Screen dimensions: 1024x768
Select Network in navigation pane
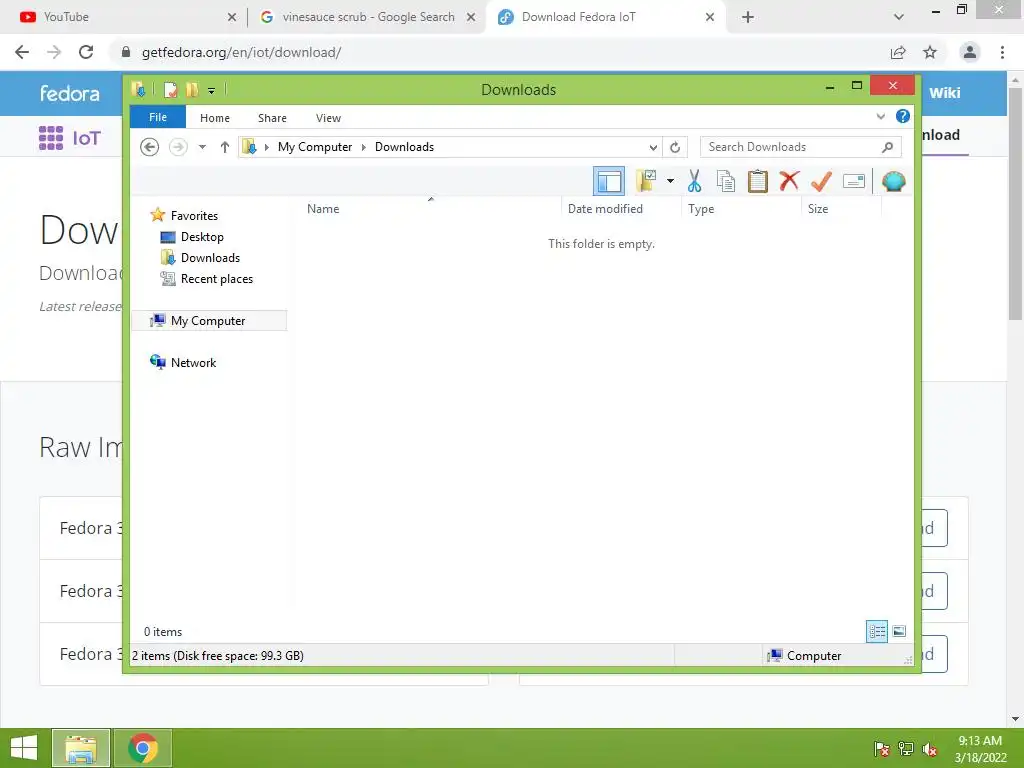(x=193, y=362)
